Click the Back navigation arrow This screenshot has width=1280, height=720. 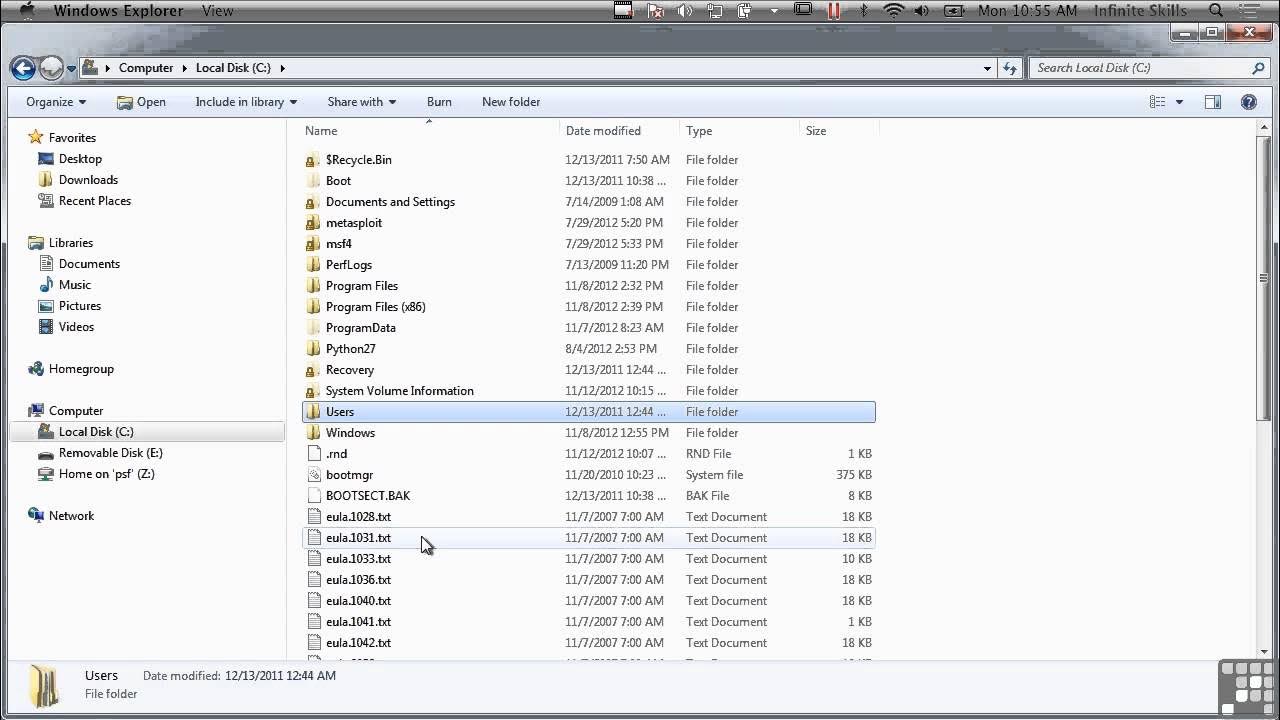point(23,68)
